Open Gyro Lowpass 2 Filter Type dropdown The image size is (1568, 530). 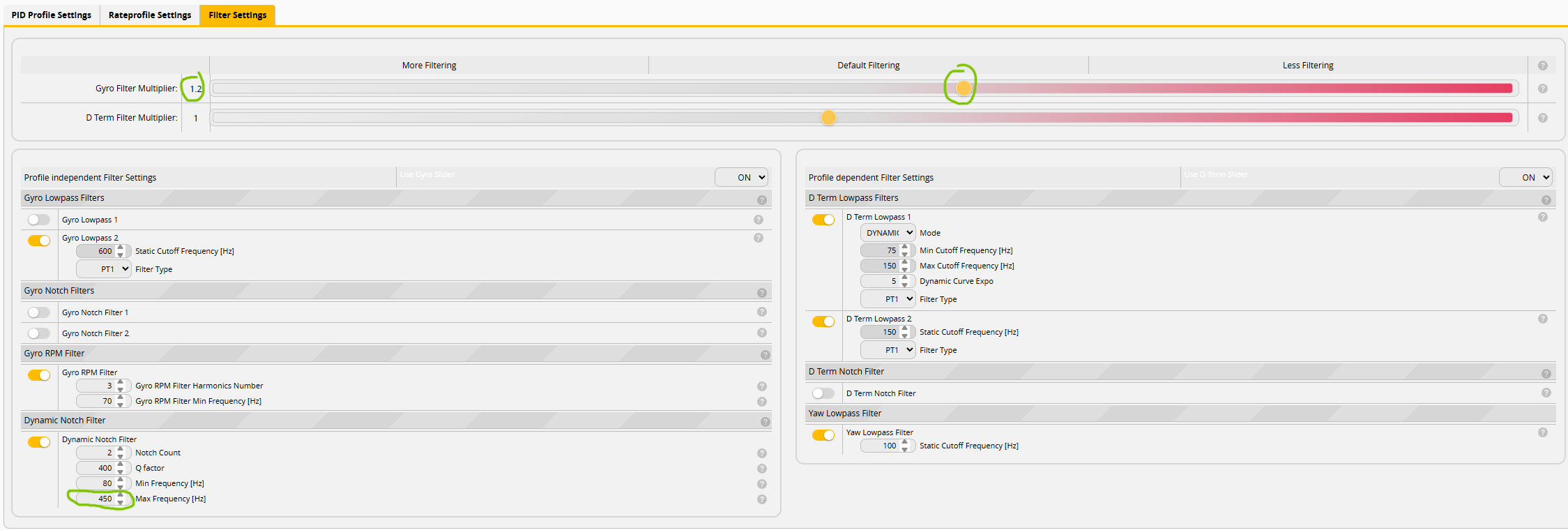[x=104, y=269]
